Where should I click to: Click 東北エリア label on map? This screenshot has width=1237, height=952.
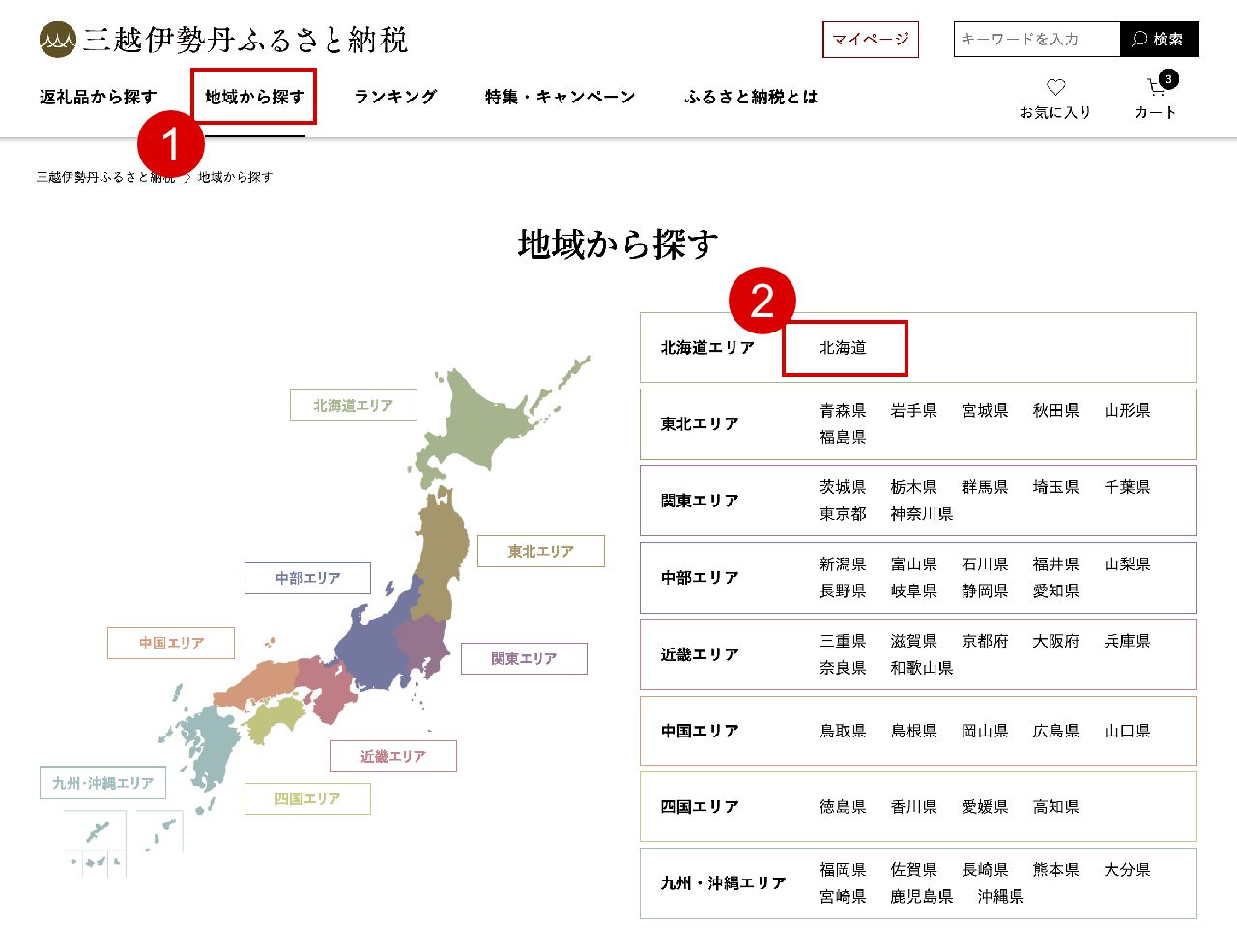(540, 552)
